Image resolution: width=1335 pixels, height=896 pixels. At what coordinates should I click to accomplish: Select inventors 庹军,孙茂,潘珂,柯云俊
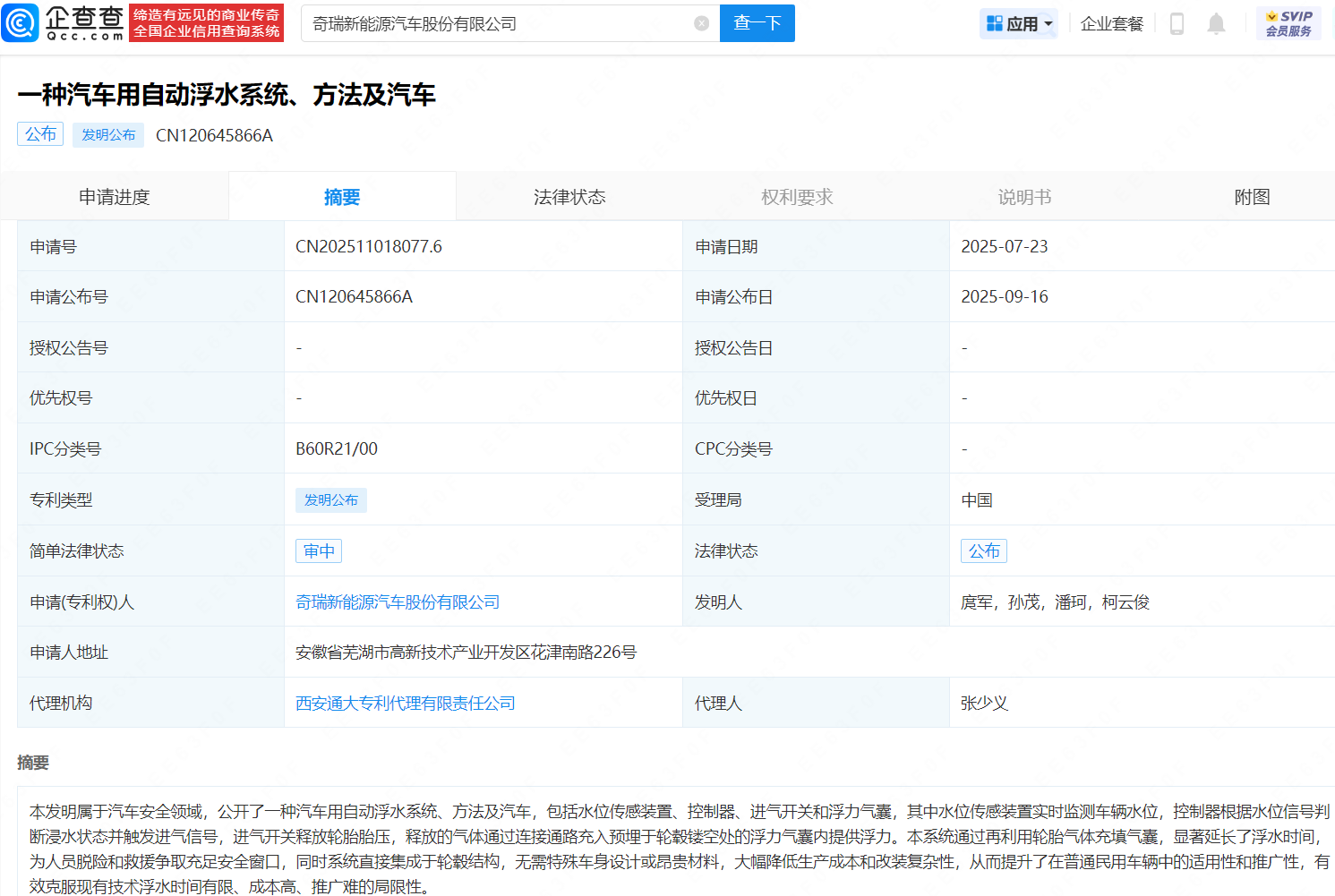1055,602
